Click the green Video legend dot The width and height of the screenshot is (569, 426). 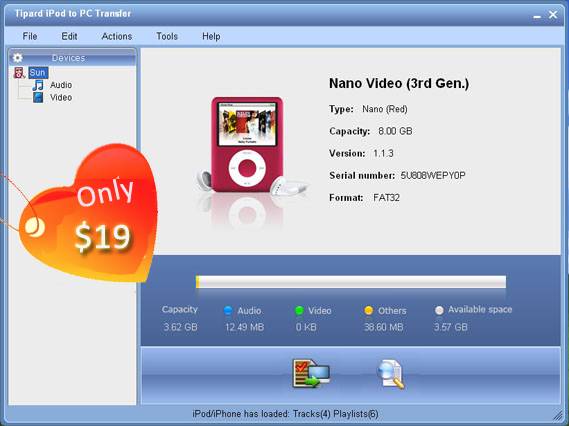(x=299, y=310)
